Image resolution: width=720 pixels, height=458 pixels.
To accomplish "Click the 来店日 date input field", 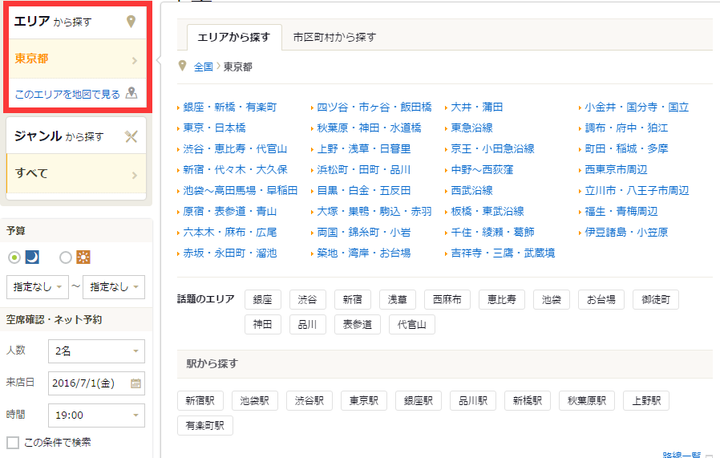I will click(96, 383).
